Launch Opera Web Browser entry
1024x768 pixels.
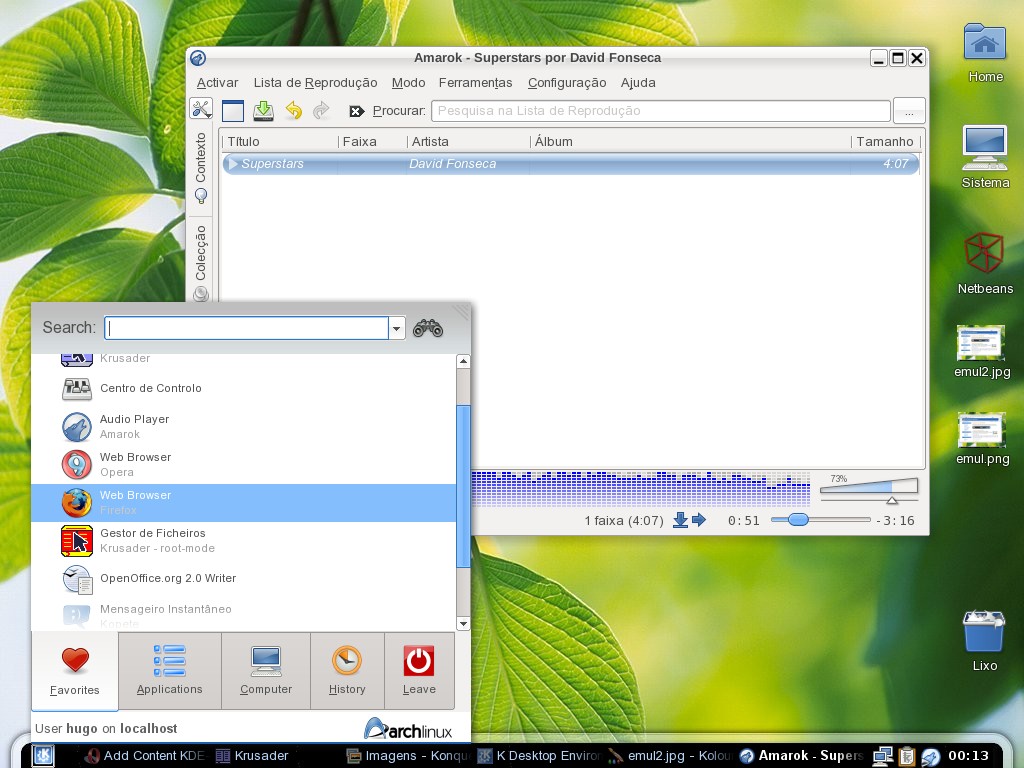pos(243,464)
